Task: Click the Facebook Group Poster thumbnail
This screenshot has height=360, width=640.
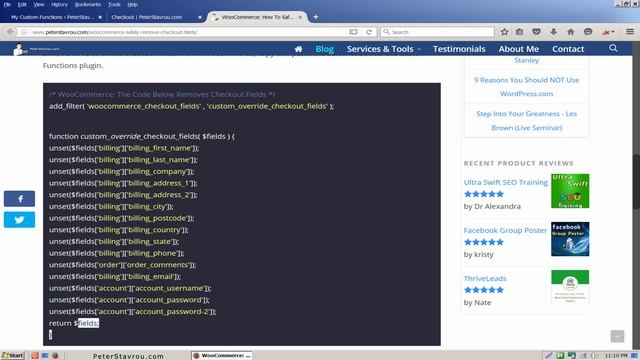Action: tap(570, 239)
